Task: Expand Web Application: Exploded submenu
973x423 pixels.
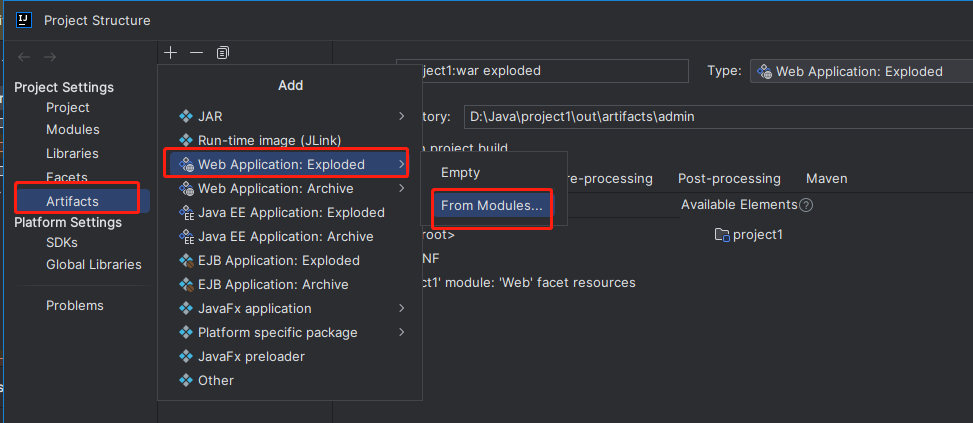Action: 281,164
